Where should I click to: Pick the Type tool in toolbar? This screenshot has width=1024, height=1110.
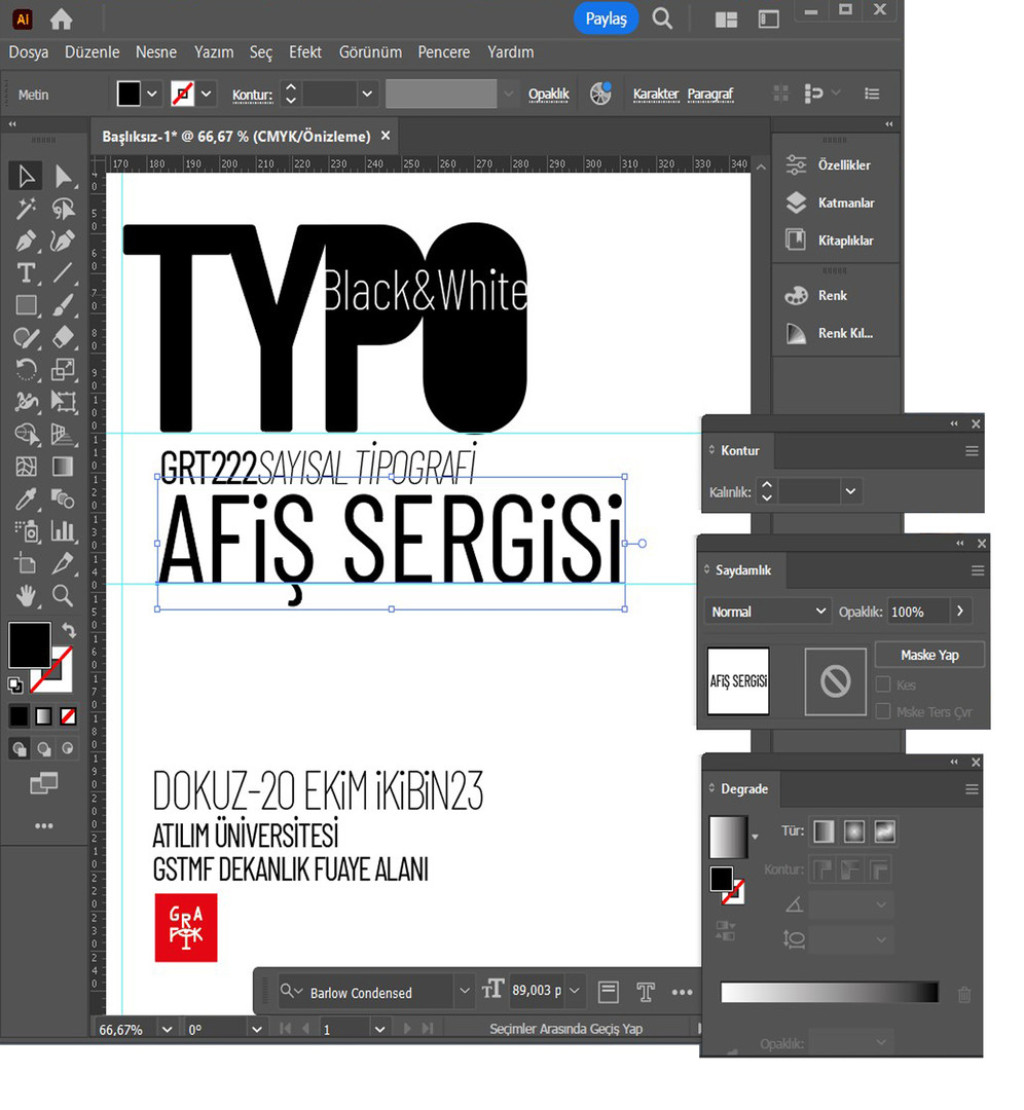click(26, 274)
